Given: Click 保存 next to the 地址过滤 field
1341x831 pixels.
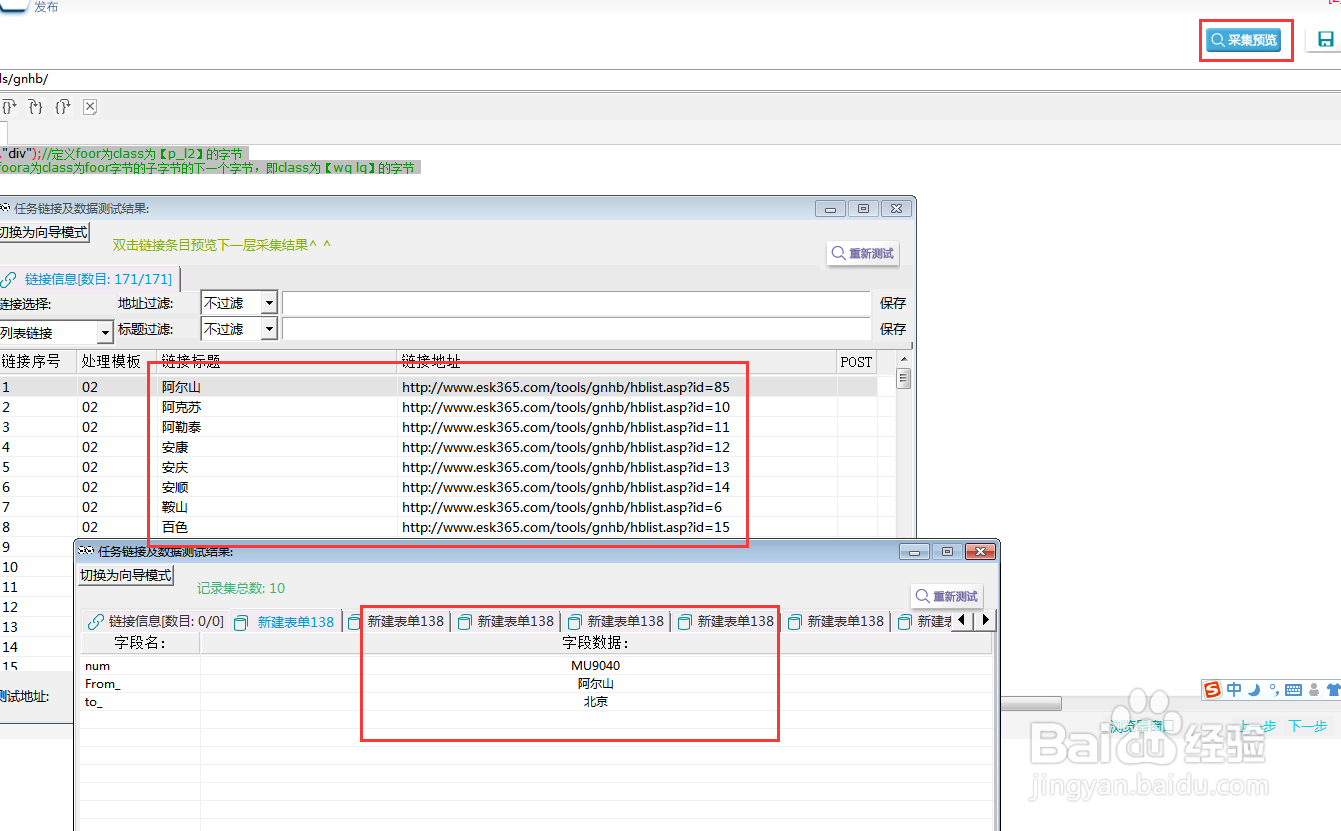Looking at the screenshot, I should click(893, 302).
